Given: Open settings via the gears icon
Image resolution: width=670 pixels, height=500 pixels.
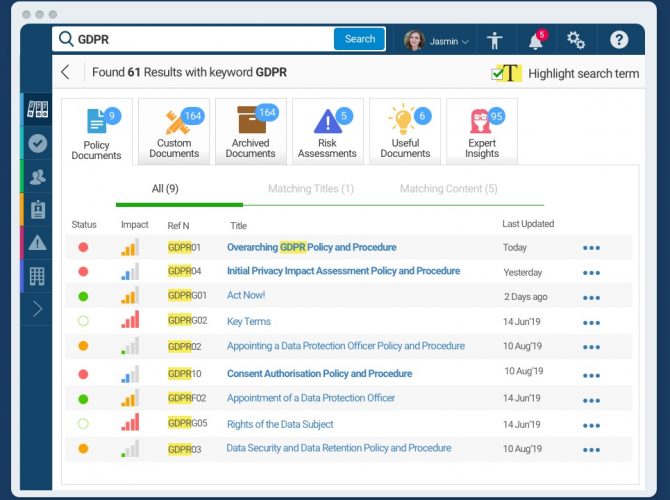Looking at the screenshot, I should tap(576, 40).
